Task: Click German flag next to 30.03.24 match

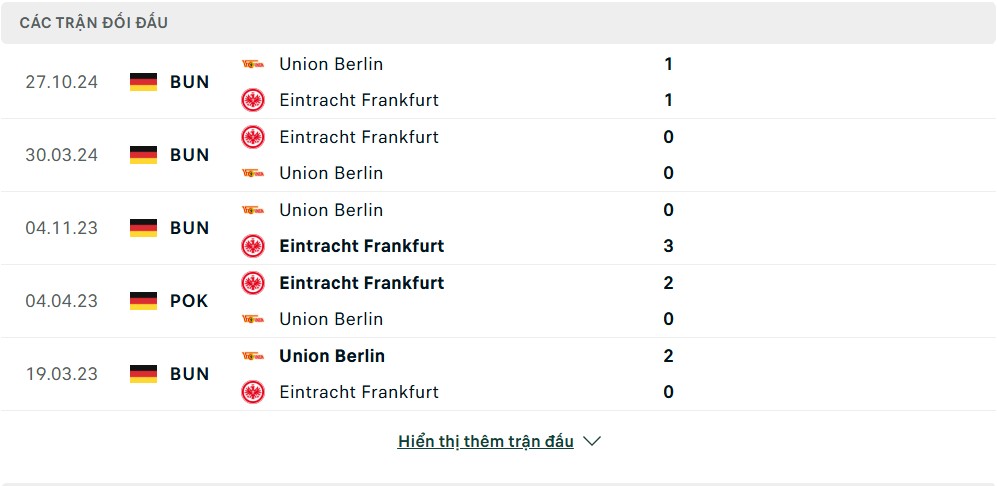Action: tap(144, 155)
